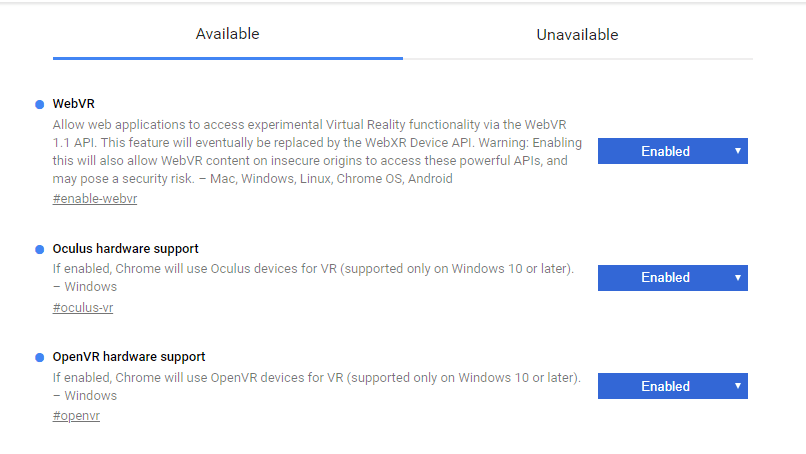Screen dimensions: 806x454
Task: Switch to the Available tab
Action: pyautogui.click(x=227, y=34)
